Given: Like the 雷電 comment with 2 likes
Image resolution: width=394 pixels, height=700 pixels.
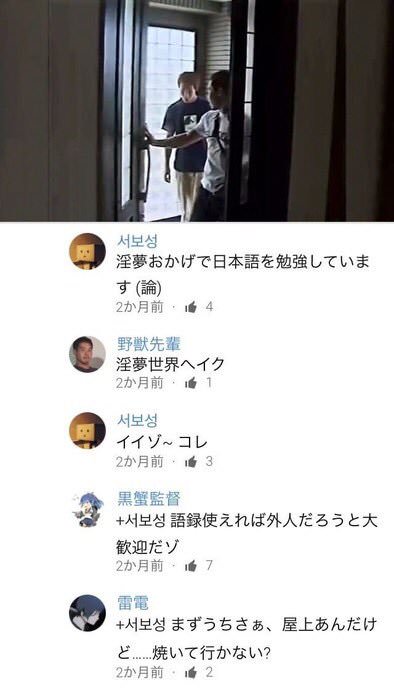Looking at the screenshot, I should pyautogui.click(x=191, y=672).
